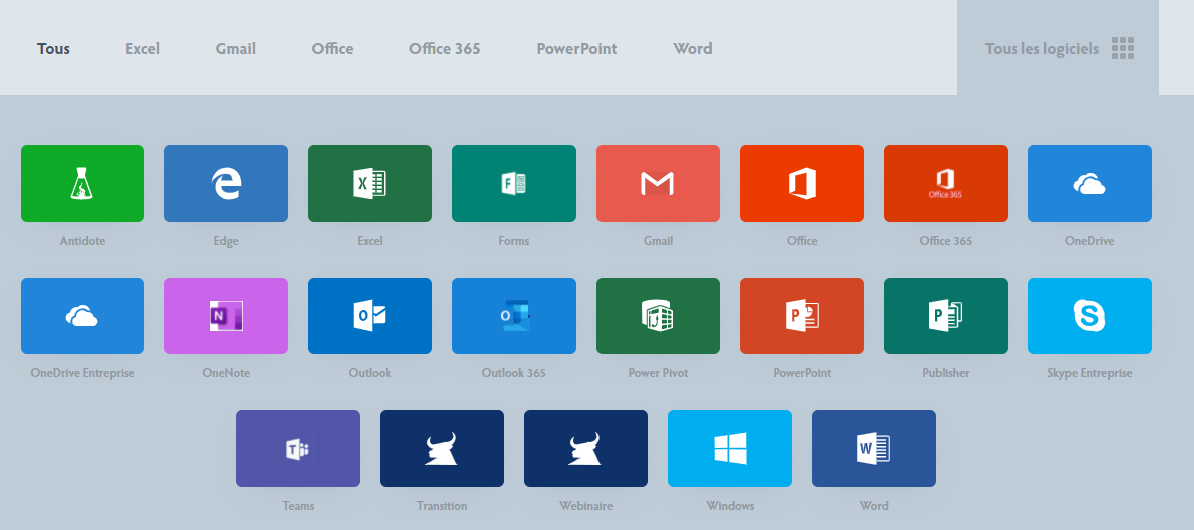Viewport: 1194px width, 530px height.
Task: Click the OneNote caption label
Action: [x=226, y=373]
